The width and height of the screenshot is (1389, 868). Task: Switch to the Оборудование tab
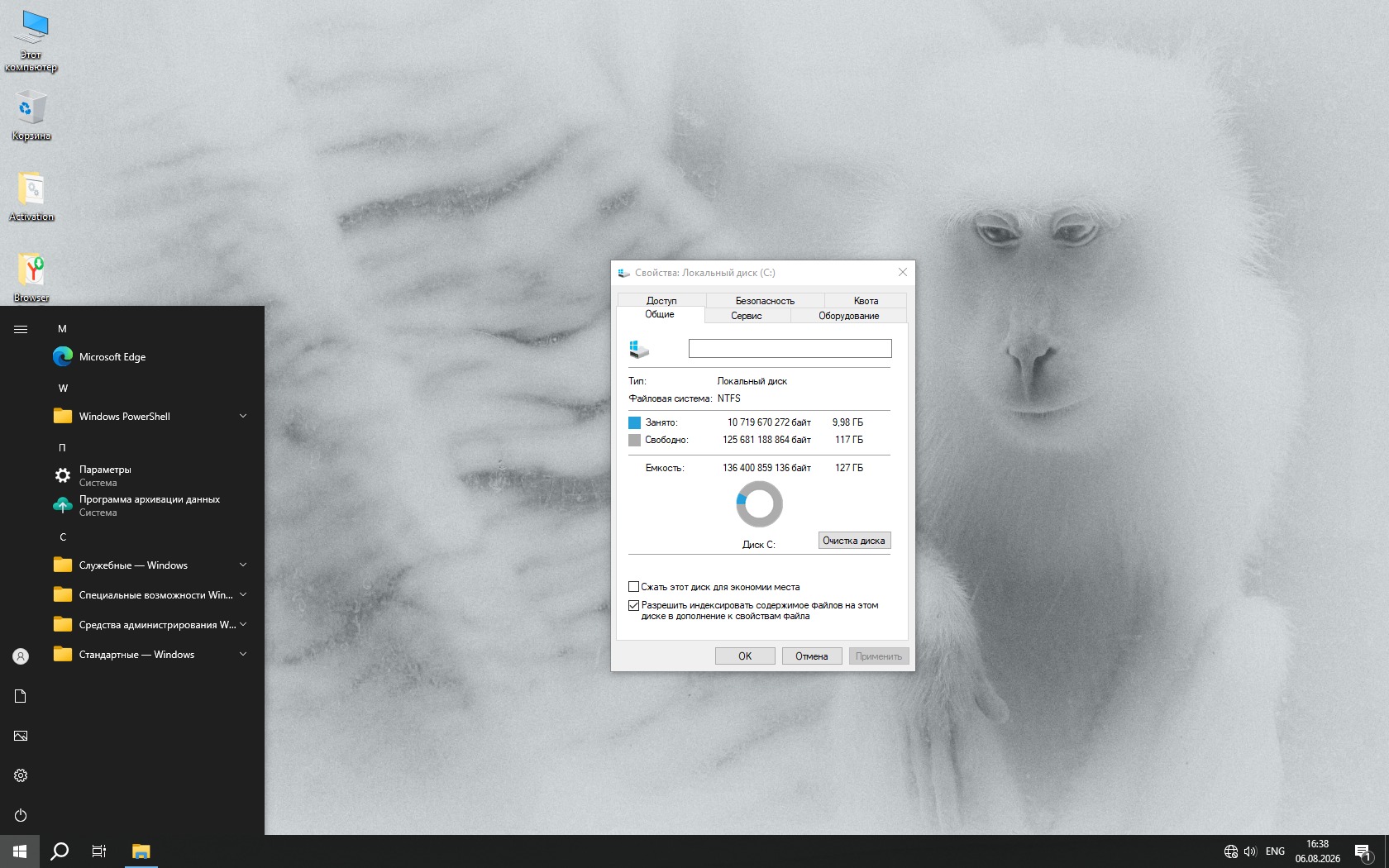coord(848,316)
